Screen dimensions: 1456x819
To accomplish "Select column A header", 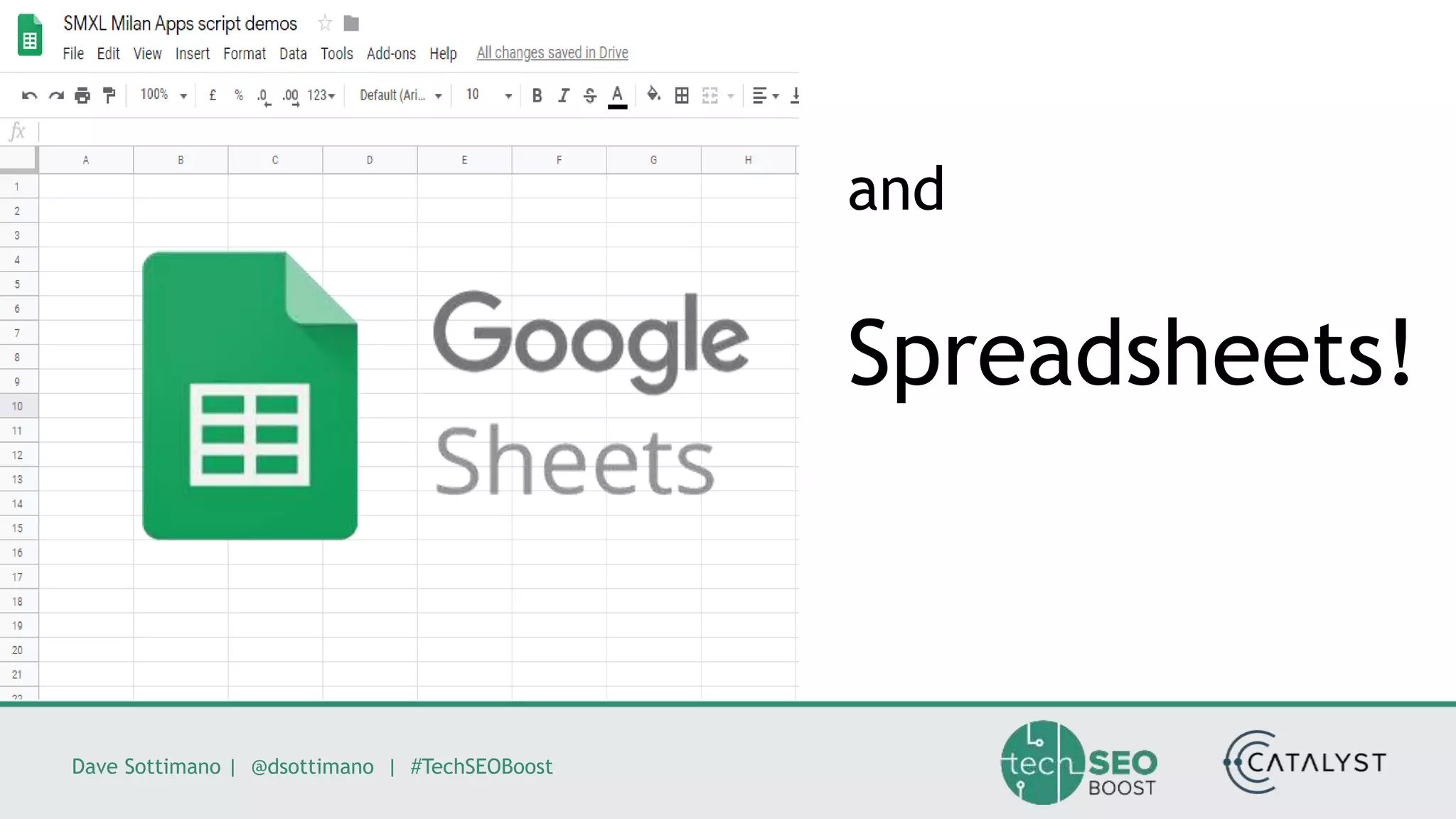I will [x=86, y=160].
